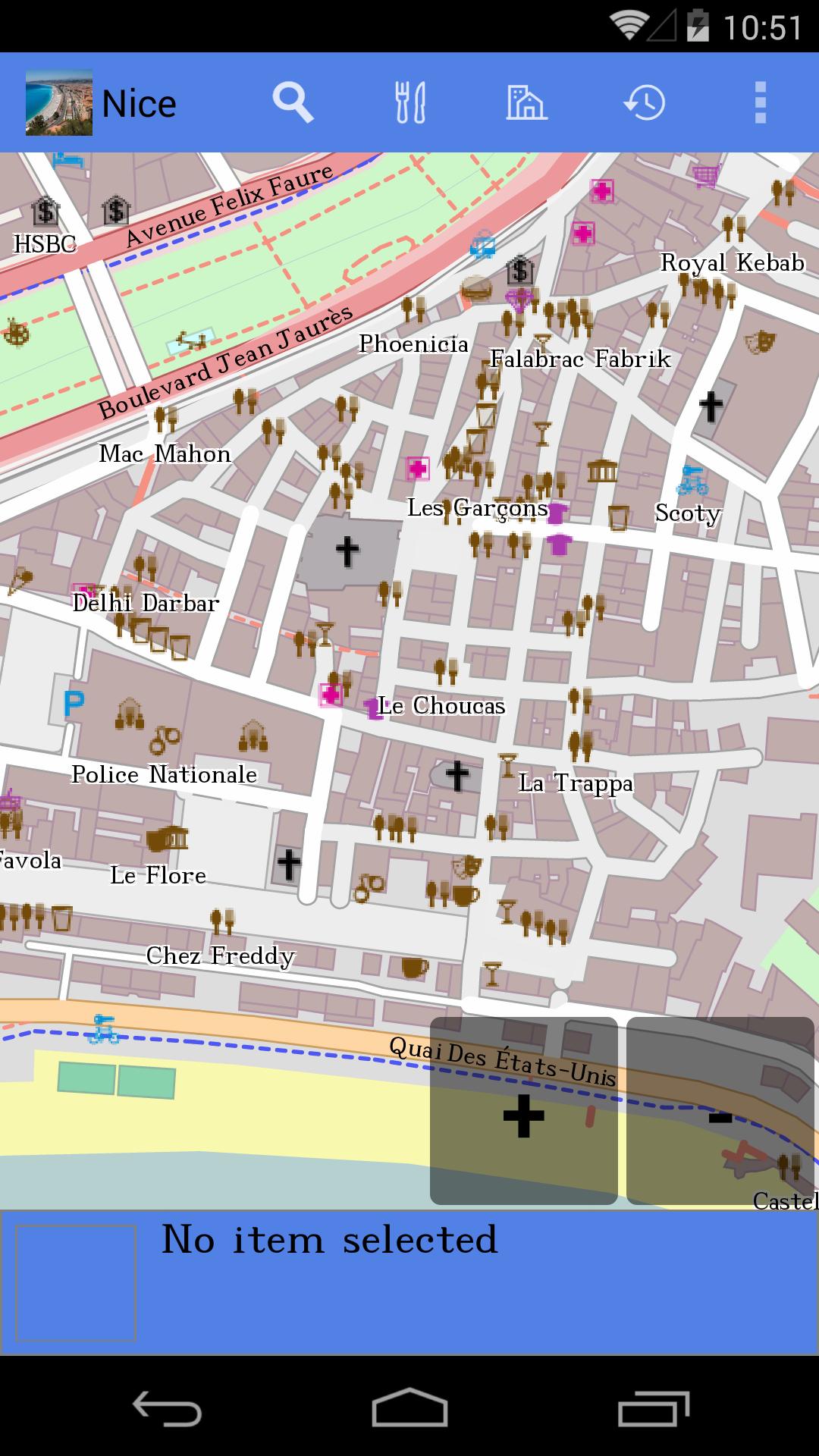This screenshot has height=1456, width=819.
Task: Tap the bicycle icon near the beach
Action: 102,1029
